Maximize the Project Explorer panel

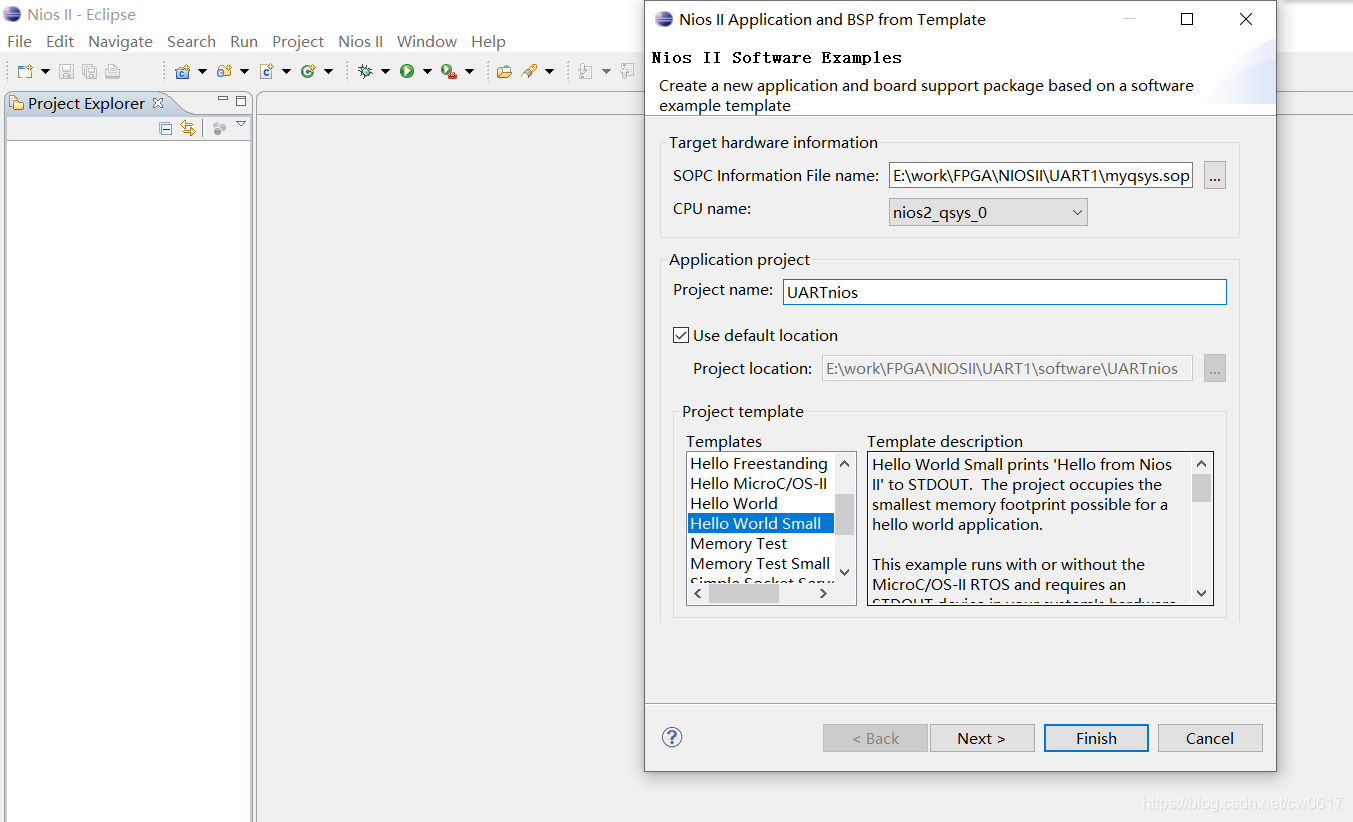coord(241,101)
